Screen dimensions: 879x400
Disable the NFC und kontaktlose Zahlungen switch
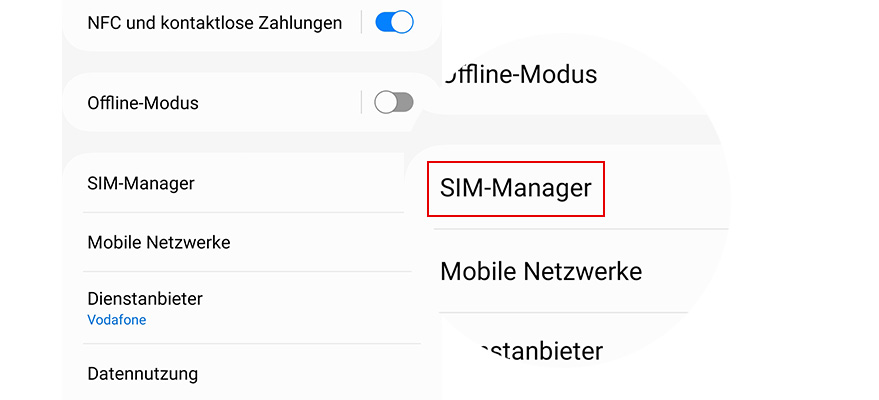[x=394, y=22]
